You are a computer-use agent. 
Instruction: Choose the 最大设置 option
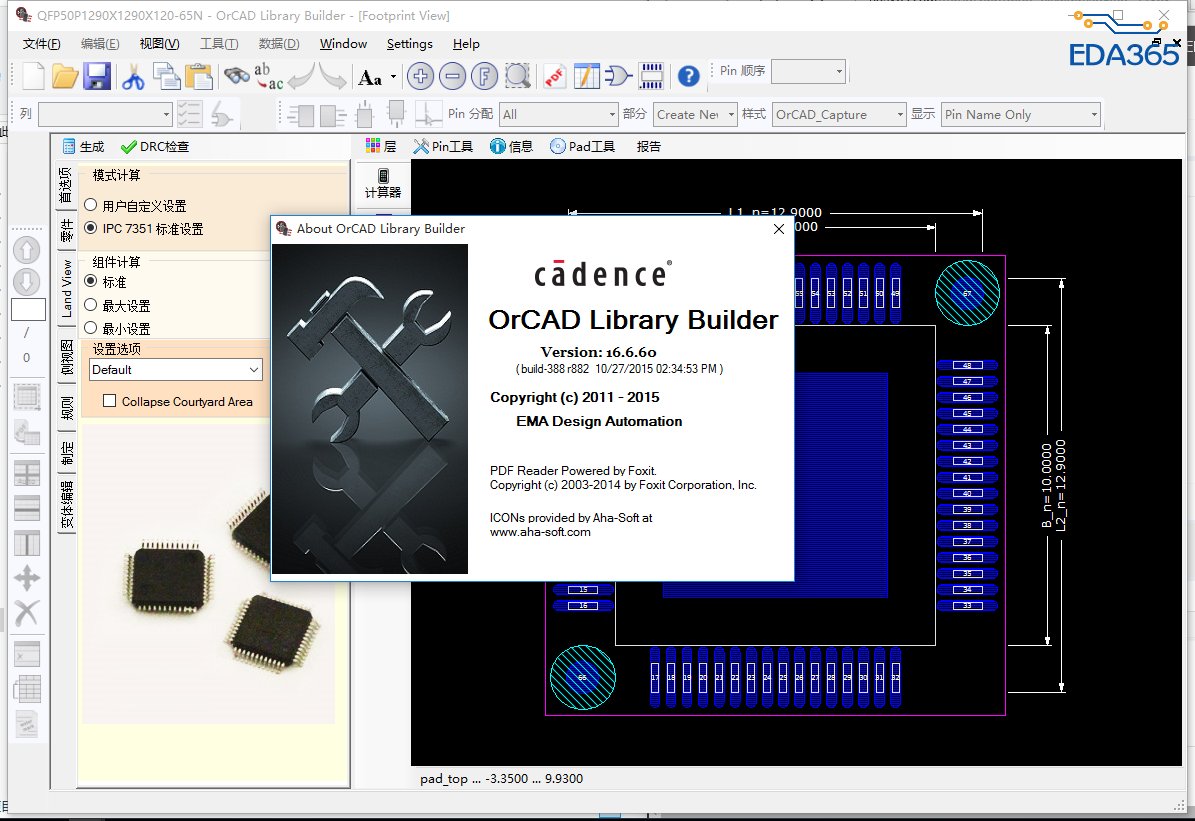tap(91, 305)
